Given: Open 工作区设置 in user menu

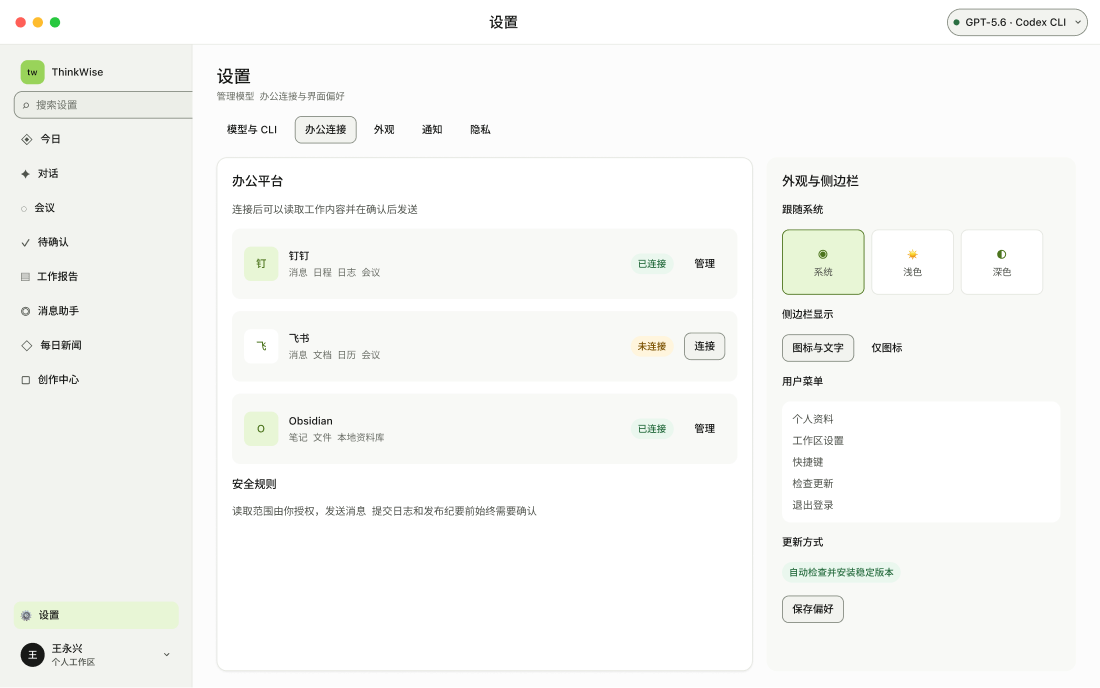Looking at the screenshot, I should (817, 441).
